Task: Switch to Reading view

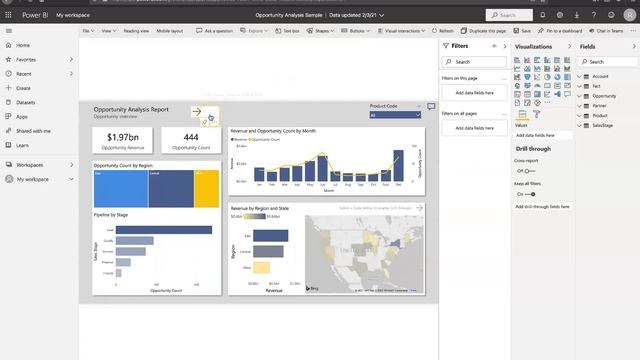Action: tap(136, 31)
